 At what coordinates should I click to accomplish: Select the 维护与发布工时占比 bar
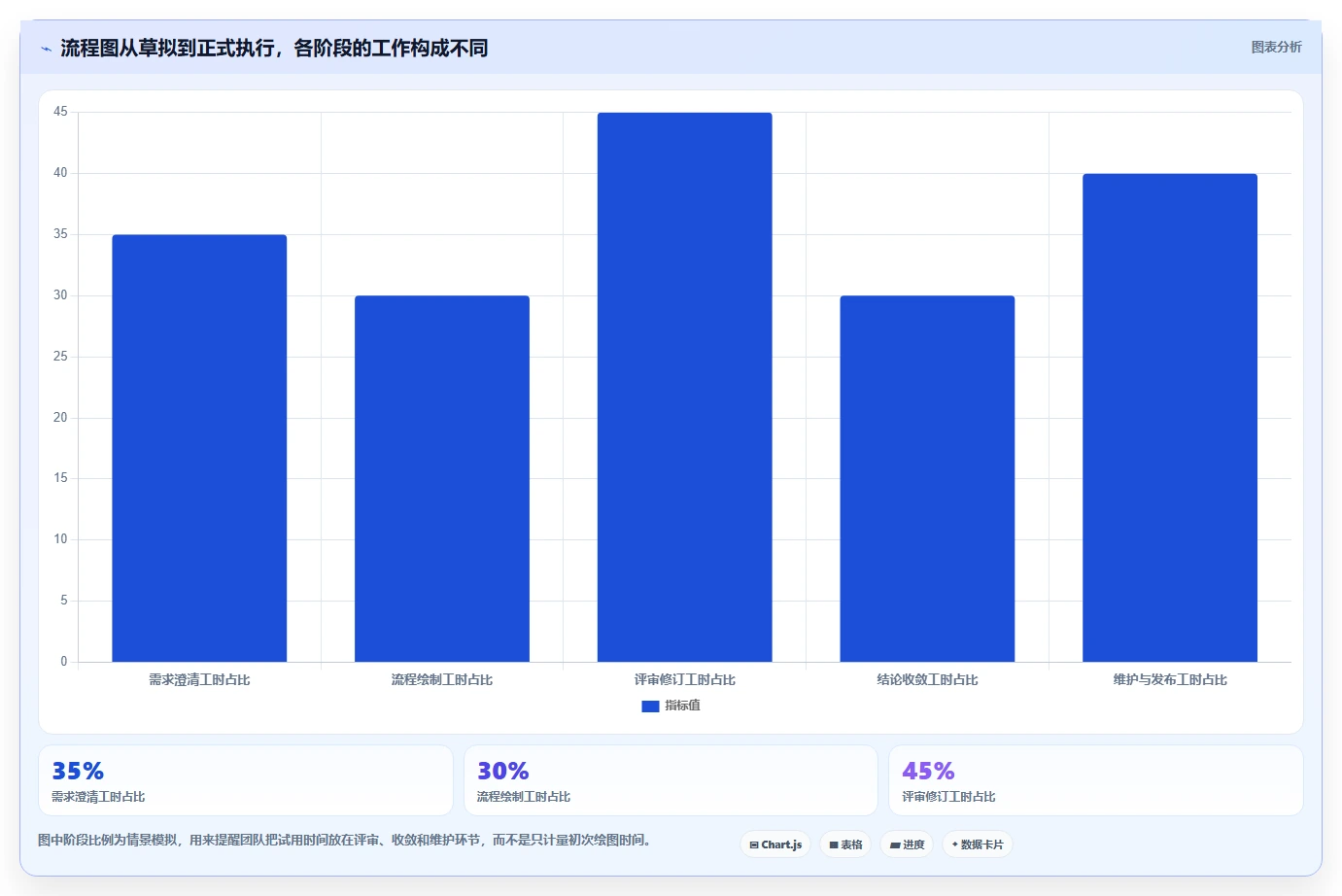(x=1170, y=418)
